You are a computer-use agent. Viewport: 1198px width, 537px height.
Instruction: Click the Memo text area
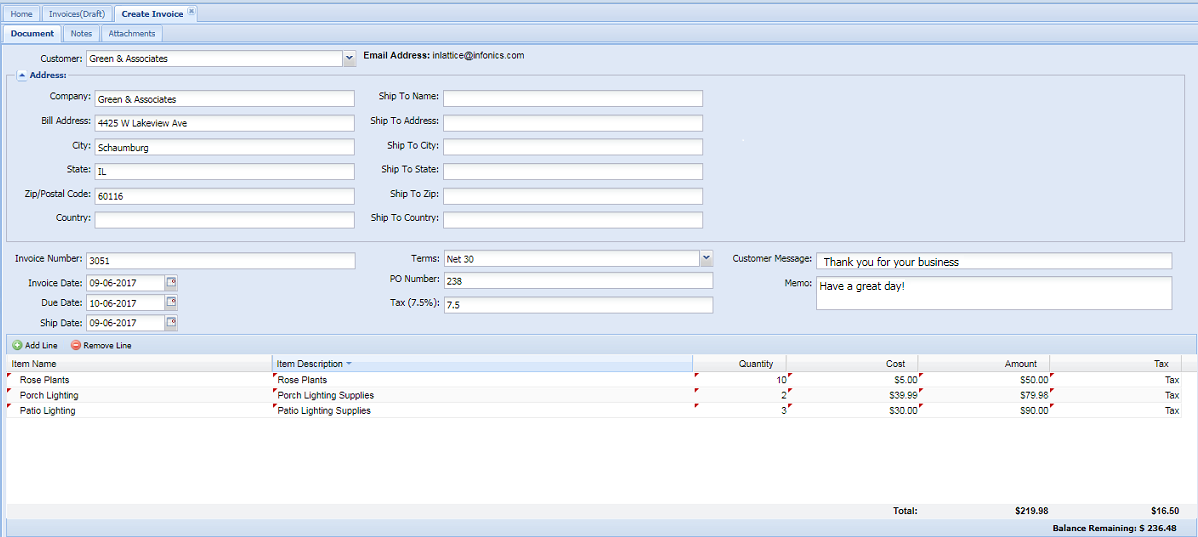[993, 293]
